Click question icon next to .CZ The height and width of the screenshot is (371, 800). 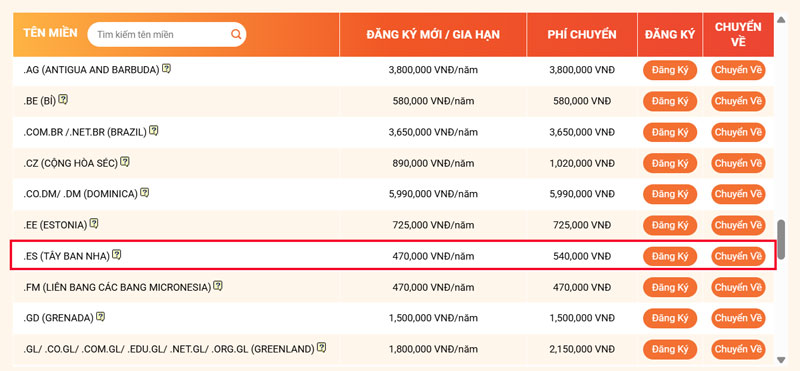click(x=125, y=162)
